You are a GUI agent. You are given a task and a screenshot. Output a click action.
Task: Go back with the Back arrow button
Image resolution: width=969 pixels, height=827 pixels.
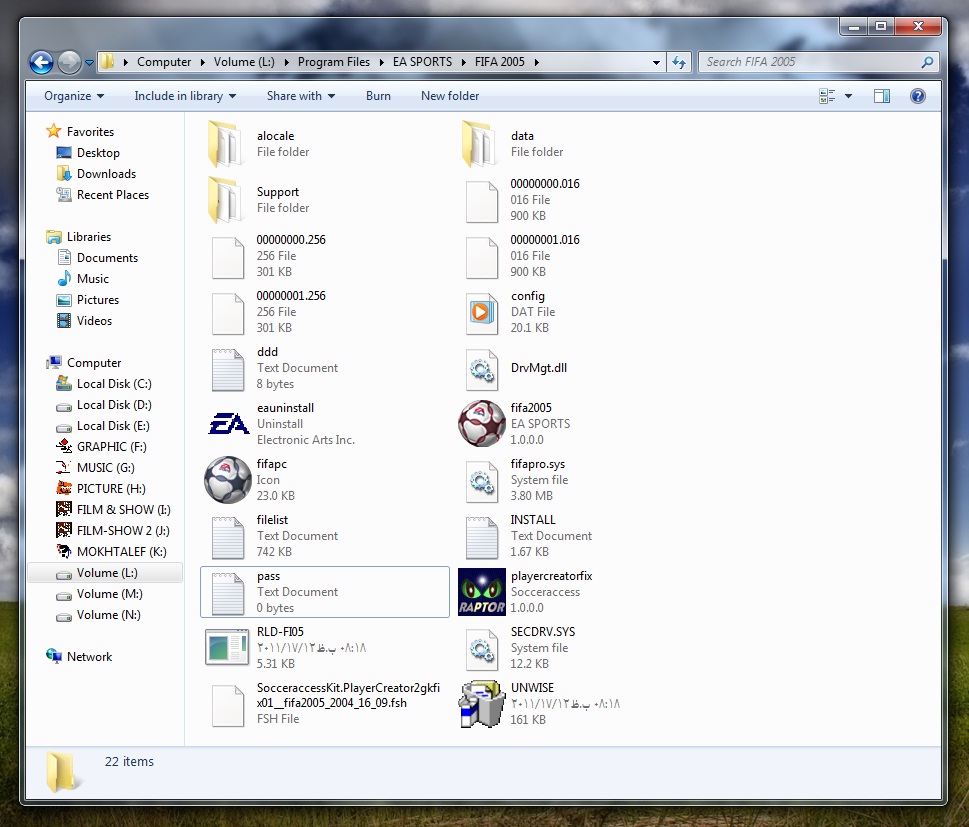(x=41, y=62)
